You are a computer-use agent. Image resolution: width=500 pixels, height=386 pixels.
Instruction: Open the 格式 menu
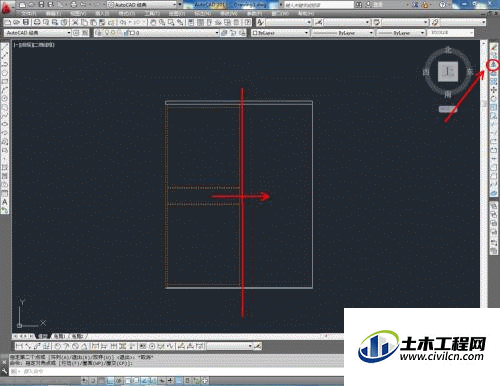127,13
